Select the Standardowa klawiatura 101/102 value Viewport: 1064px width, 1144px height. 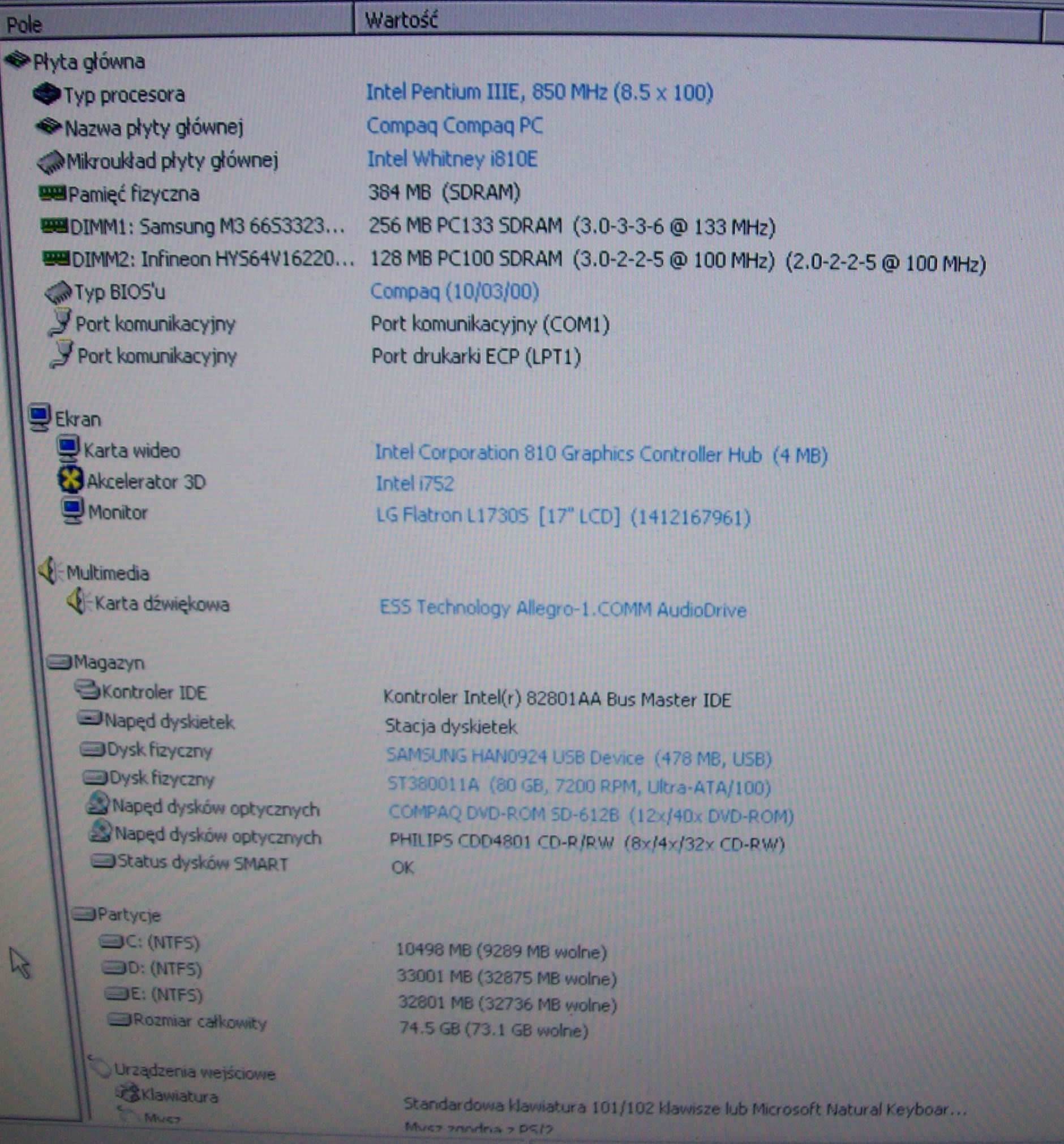685,1107
